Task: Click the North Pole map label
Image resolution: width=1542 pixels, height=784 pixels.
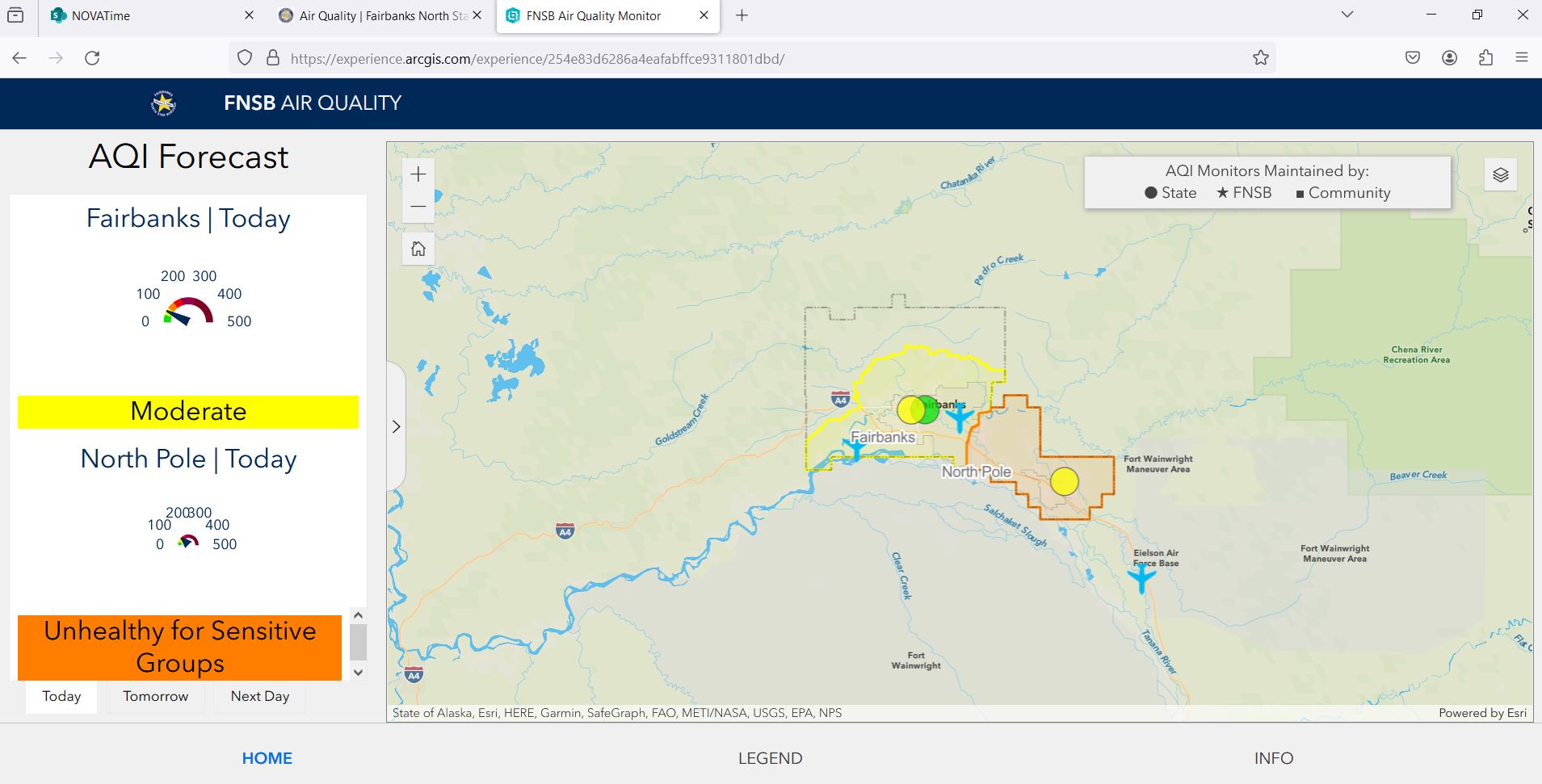Action: [977, 472]
